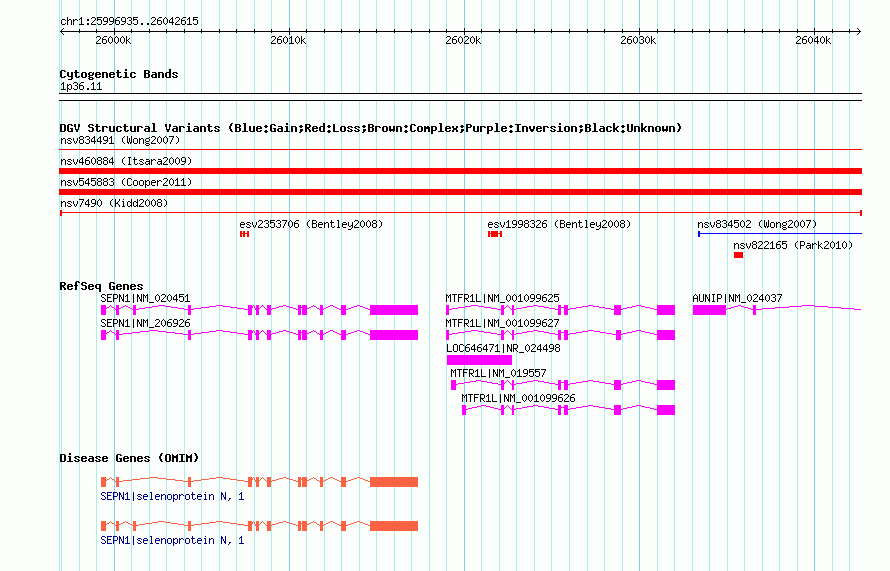
Task: Select the nsv834502 (Wong2007) blue gain line
Action: [x=780, y=234]
